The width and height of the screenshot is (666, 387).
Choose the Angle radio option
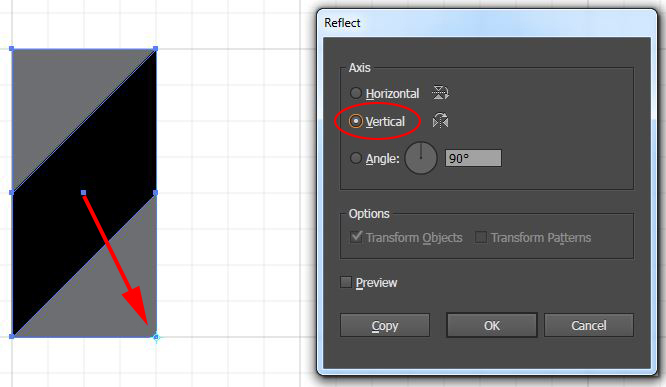(x=356, y=158)
